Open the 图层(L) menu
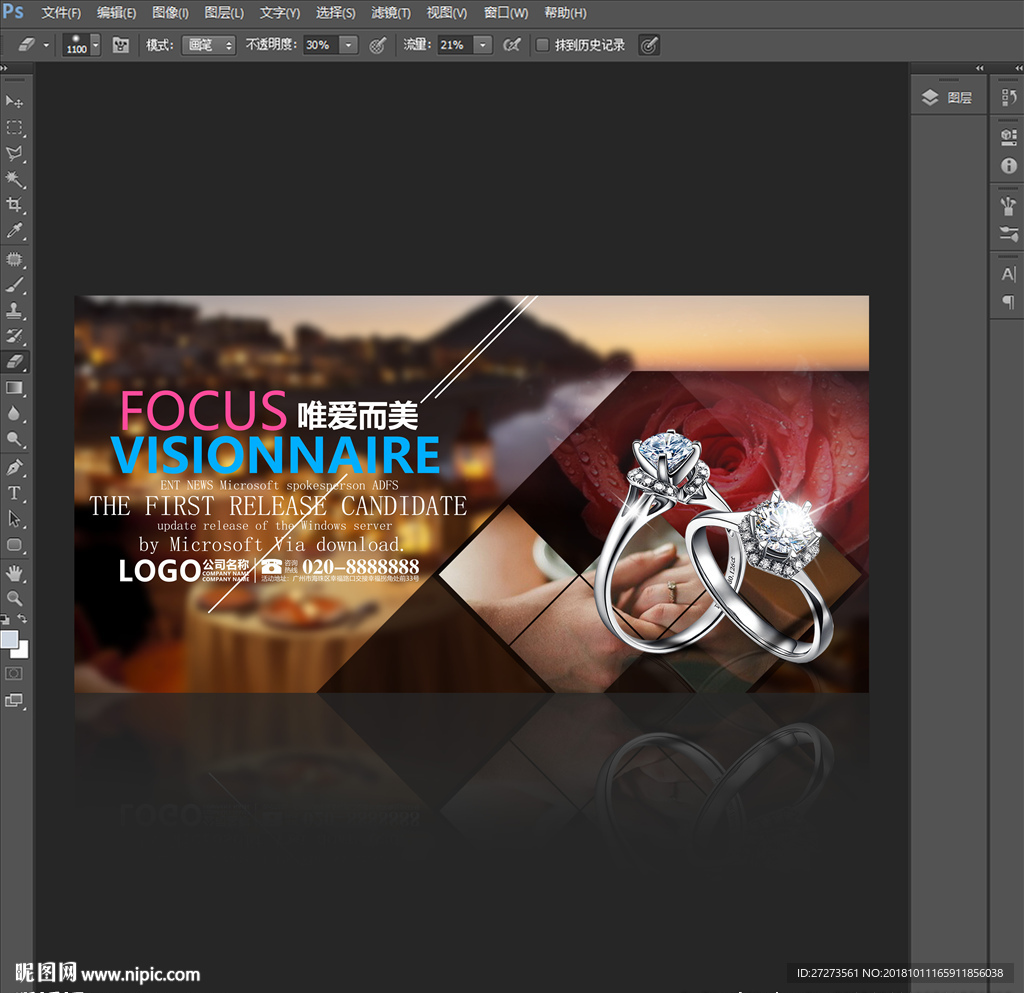Viewport: 1024px width, 993px height. tap(224, 13)
